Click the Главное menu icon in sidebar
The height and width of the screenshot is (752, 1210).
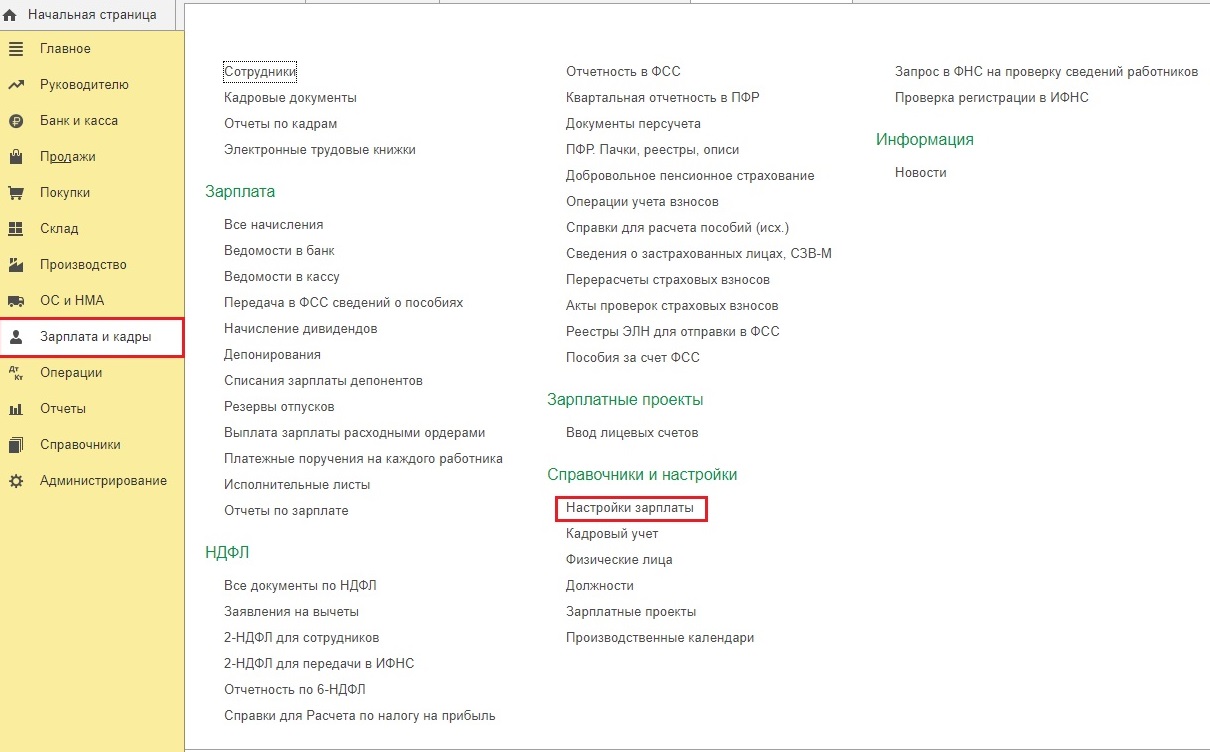(16, 49)
